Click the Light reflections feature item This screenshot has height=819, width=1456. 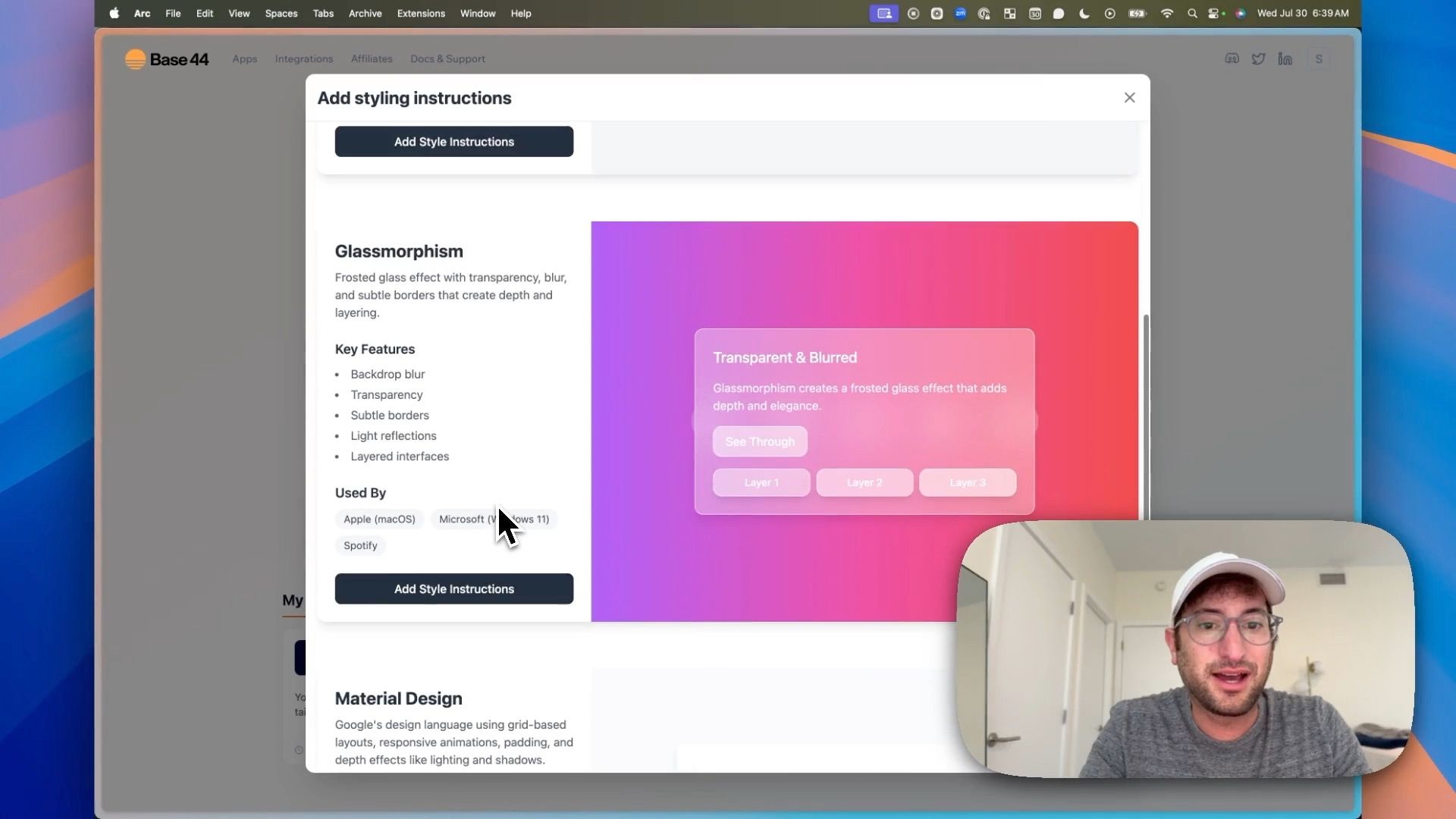pyautogui.click(x=394, y=436)
